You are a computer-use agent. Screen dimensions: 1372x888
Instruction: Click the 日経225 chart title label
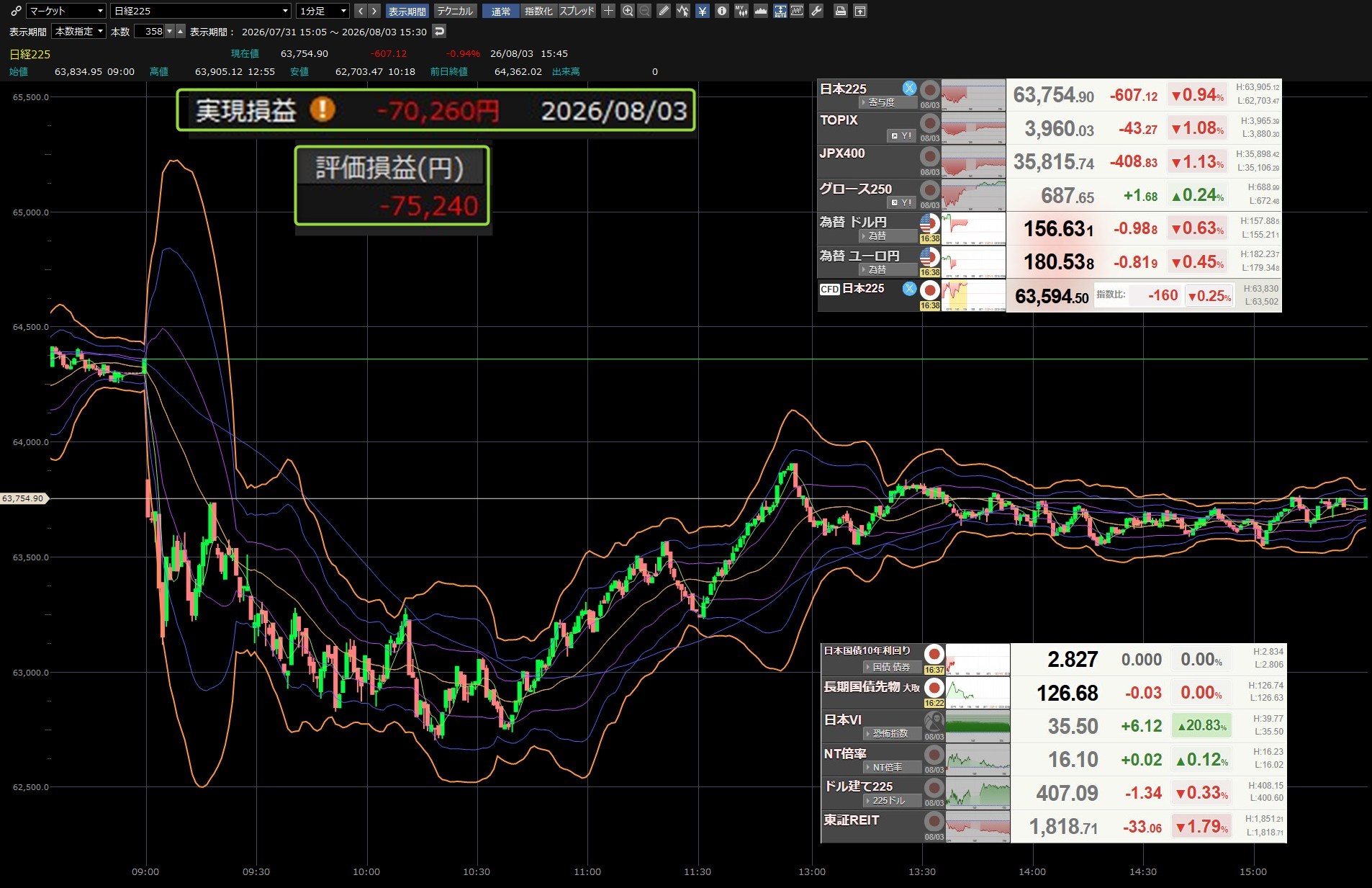pyautogui.click(x=30, y=54)
